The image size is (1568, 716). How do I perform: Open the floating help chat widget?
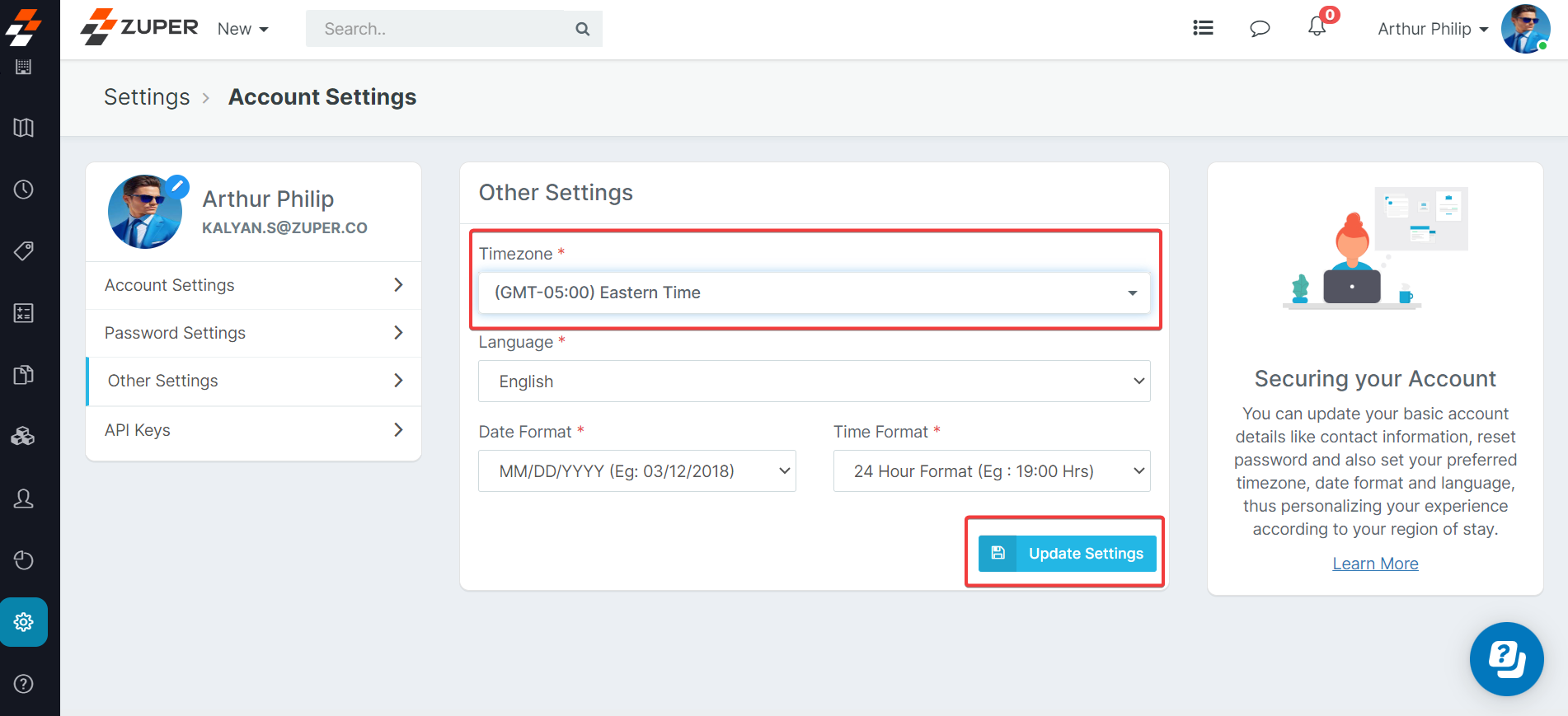click(x=1506, y=659)
